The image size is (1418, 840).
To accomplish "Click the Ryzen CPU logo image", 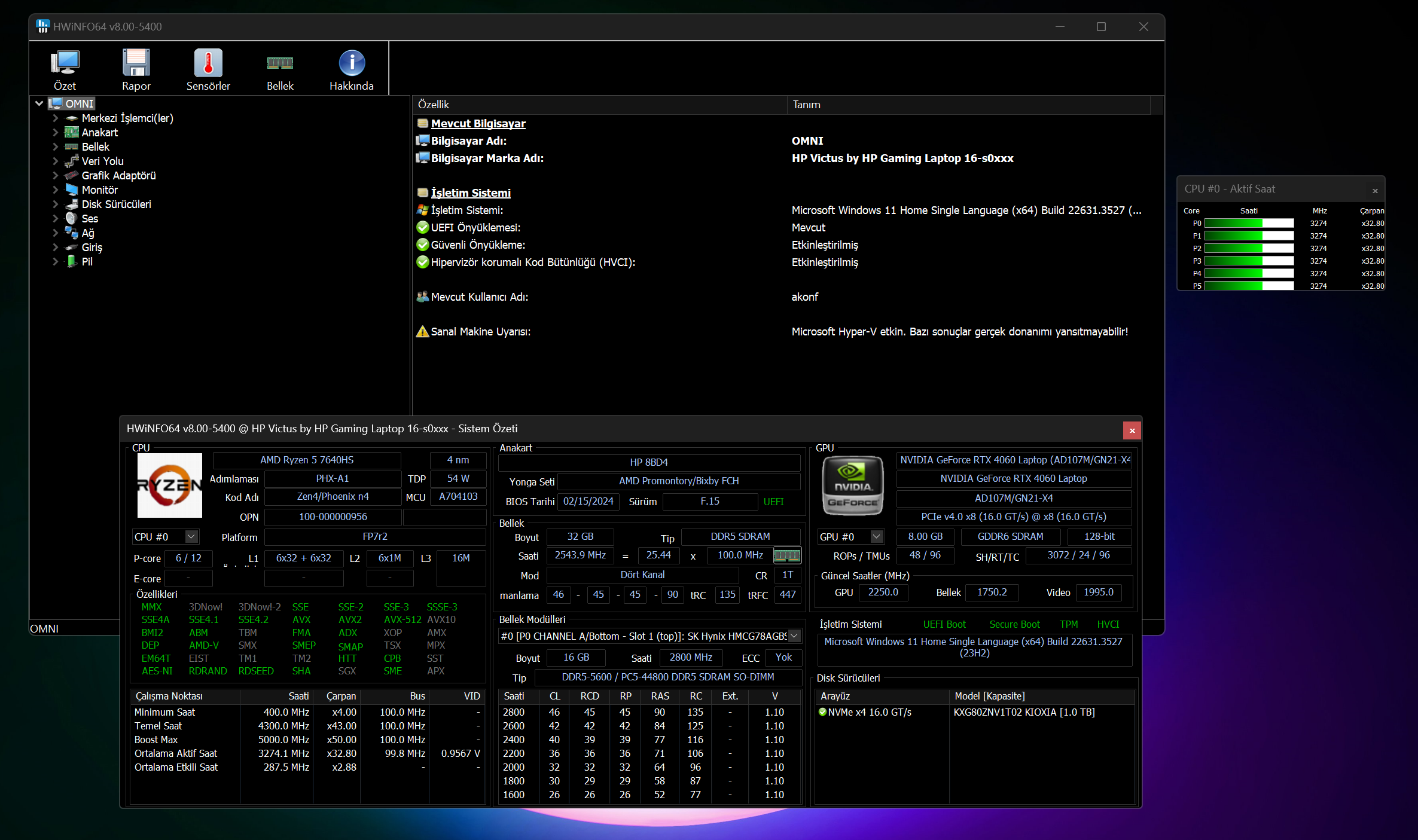I will coord(170,485).
